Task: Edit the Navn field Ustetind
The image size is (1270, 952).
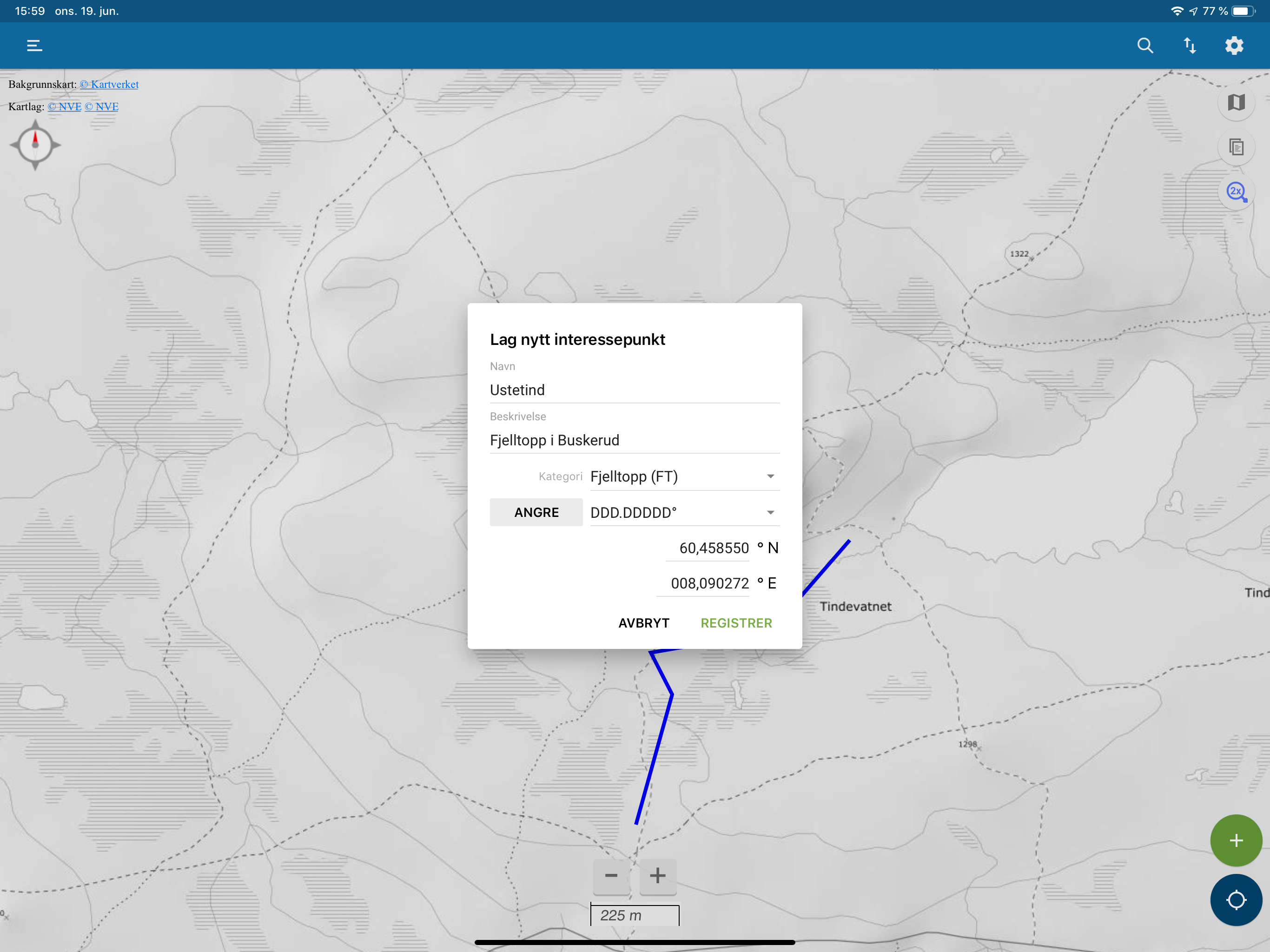Action: pos(635,390)
